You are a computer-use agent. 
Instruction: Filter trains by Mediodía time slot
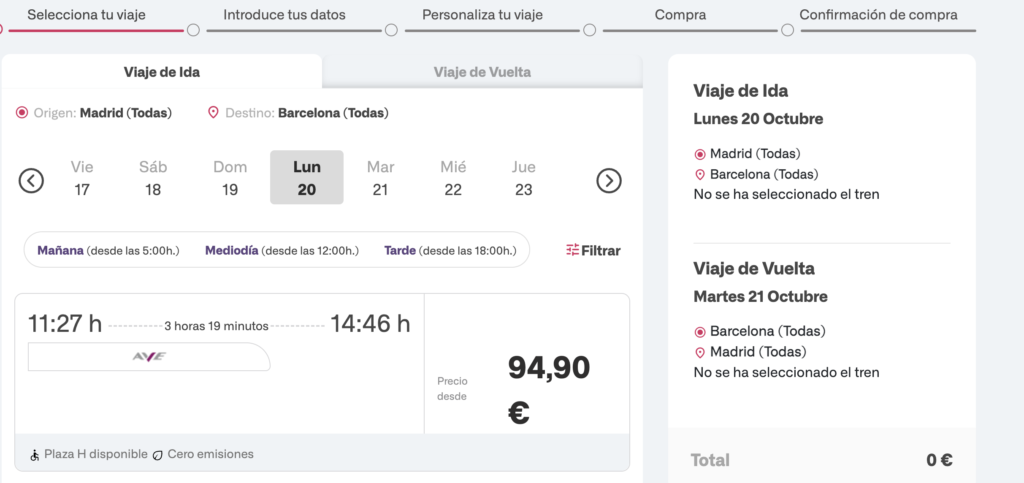281,250
